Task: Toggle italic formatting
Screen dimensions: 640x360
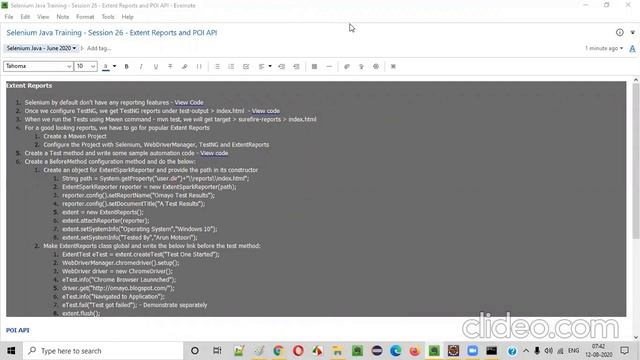Action: point(141,67)
